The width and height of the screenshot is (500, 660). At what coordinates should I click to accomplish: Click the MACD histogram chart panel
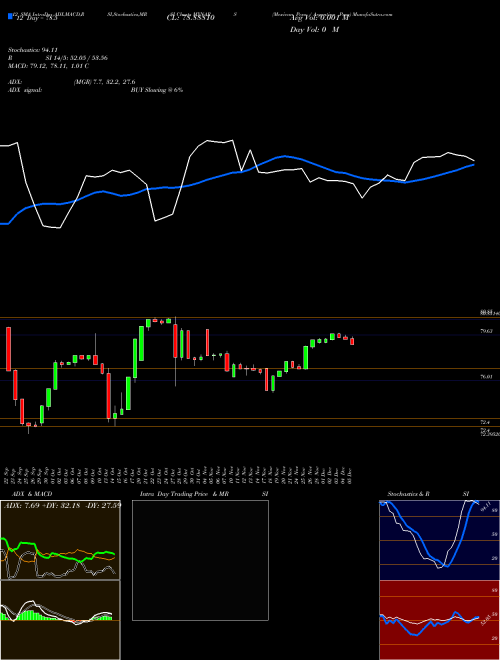coord(60,620)
